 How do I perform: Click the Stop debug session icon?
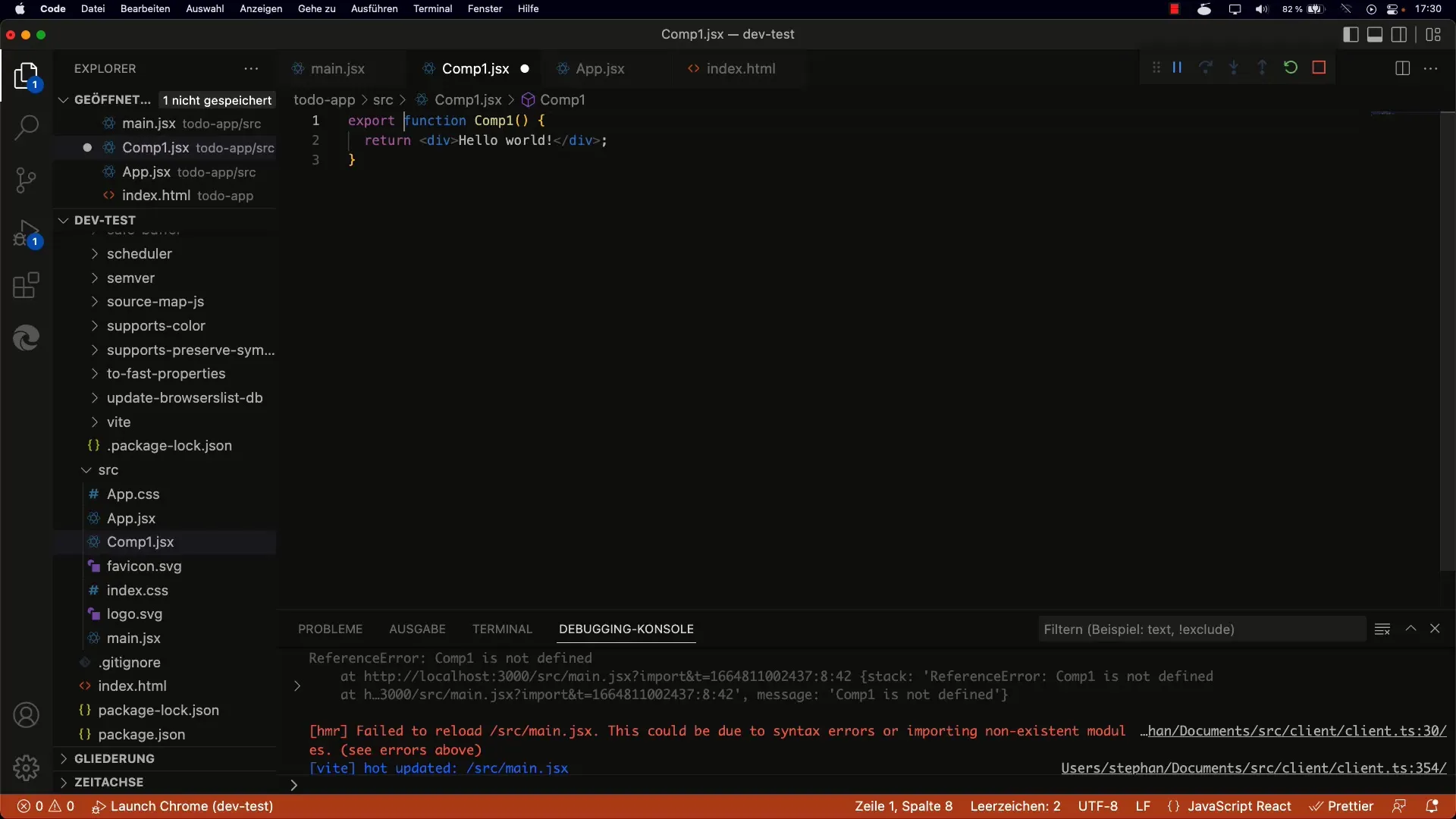[1320, 67]
